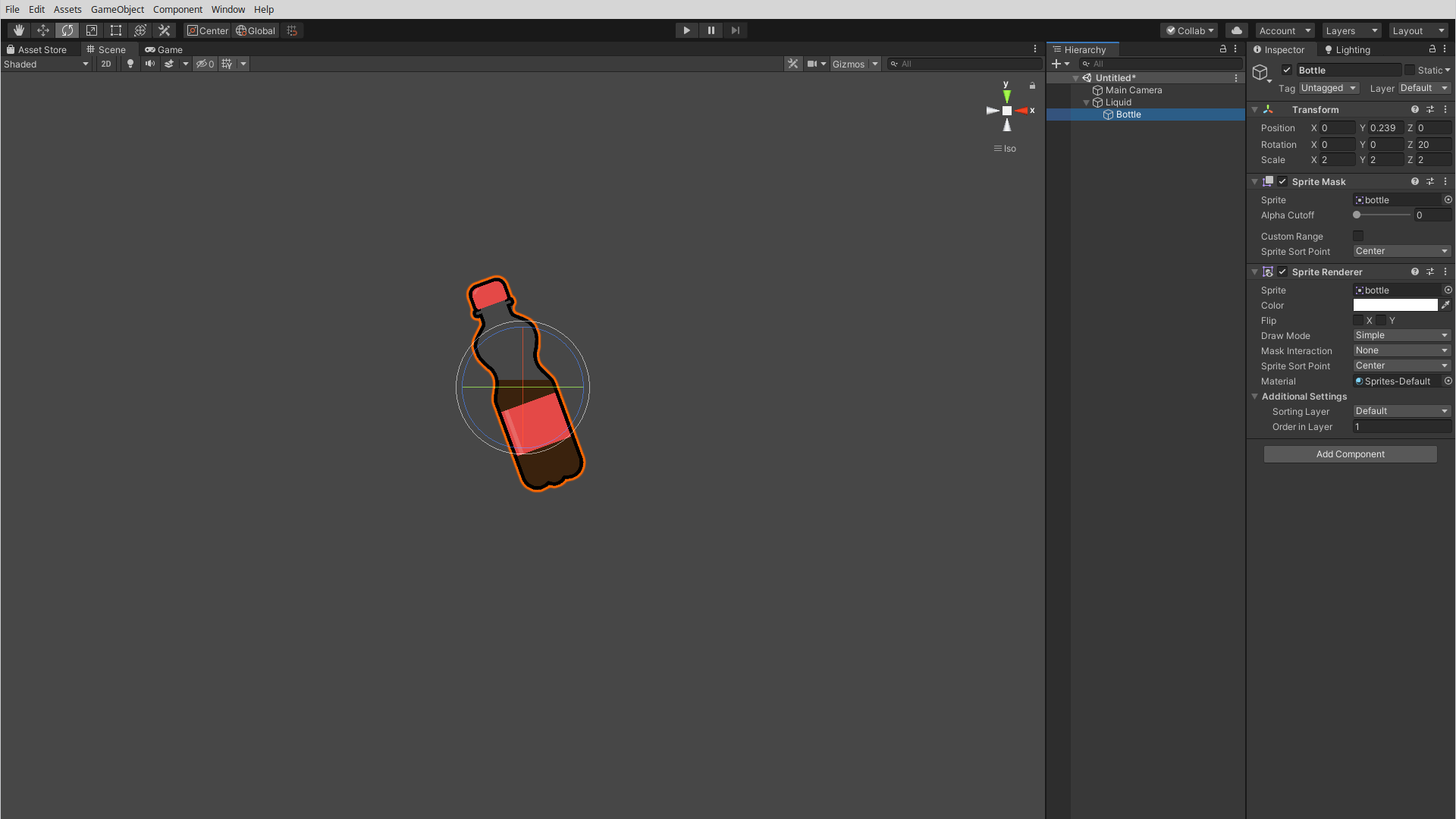Viewport: 1456px width, 819px height.
Task: Open custom editor tools
Action: [165, 30]
